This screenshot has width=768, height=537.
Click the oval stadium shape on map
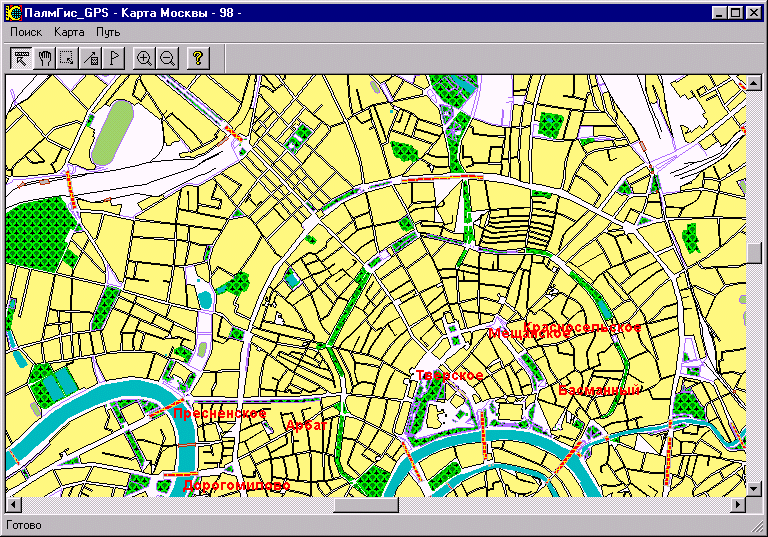[x=113, y=133]
